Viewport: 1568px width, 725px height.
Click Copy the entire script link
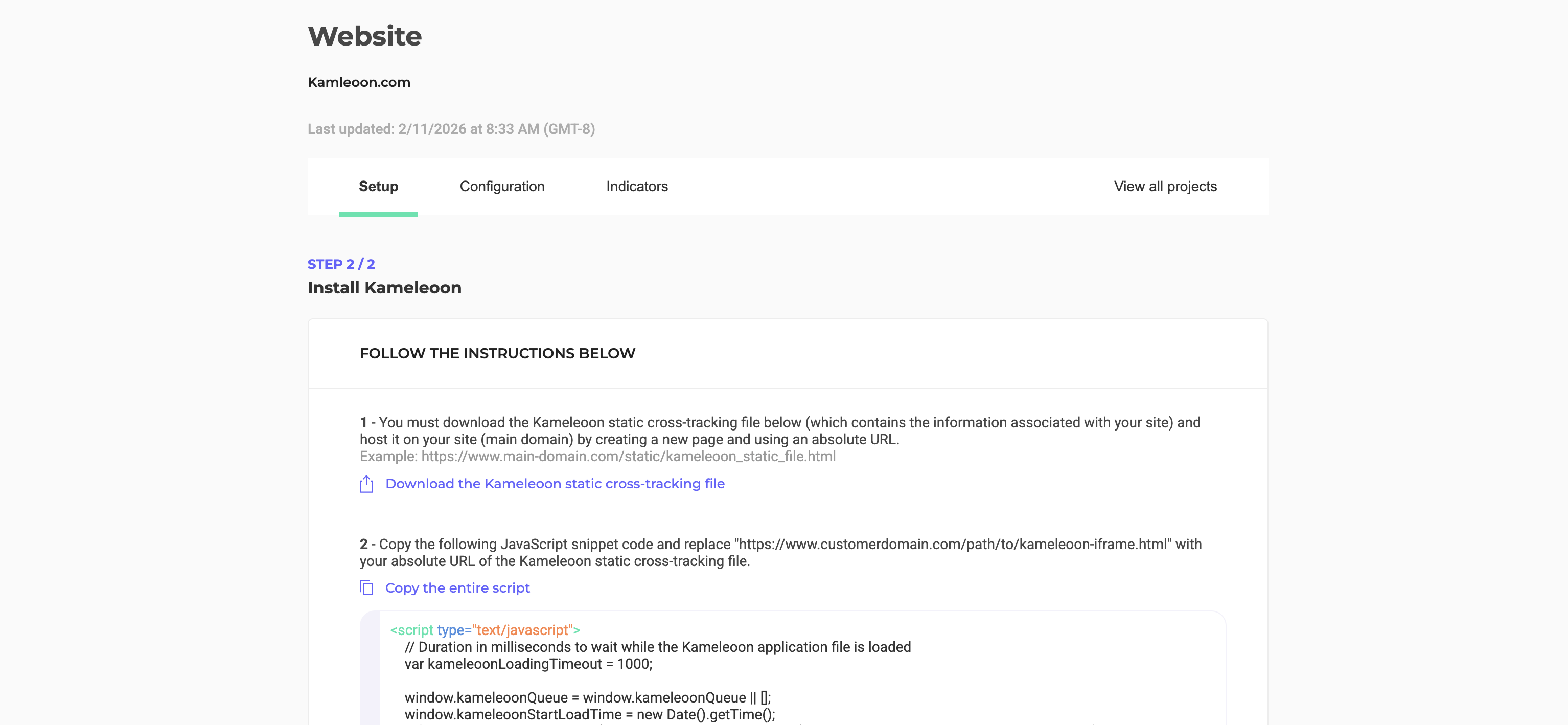pyautogui.click(x=457, y=588)
